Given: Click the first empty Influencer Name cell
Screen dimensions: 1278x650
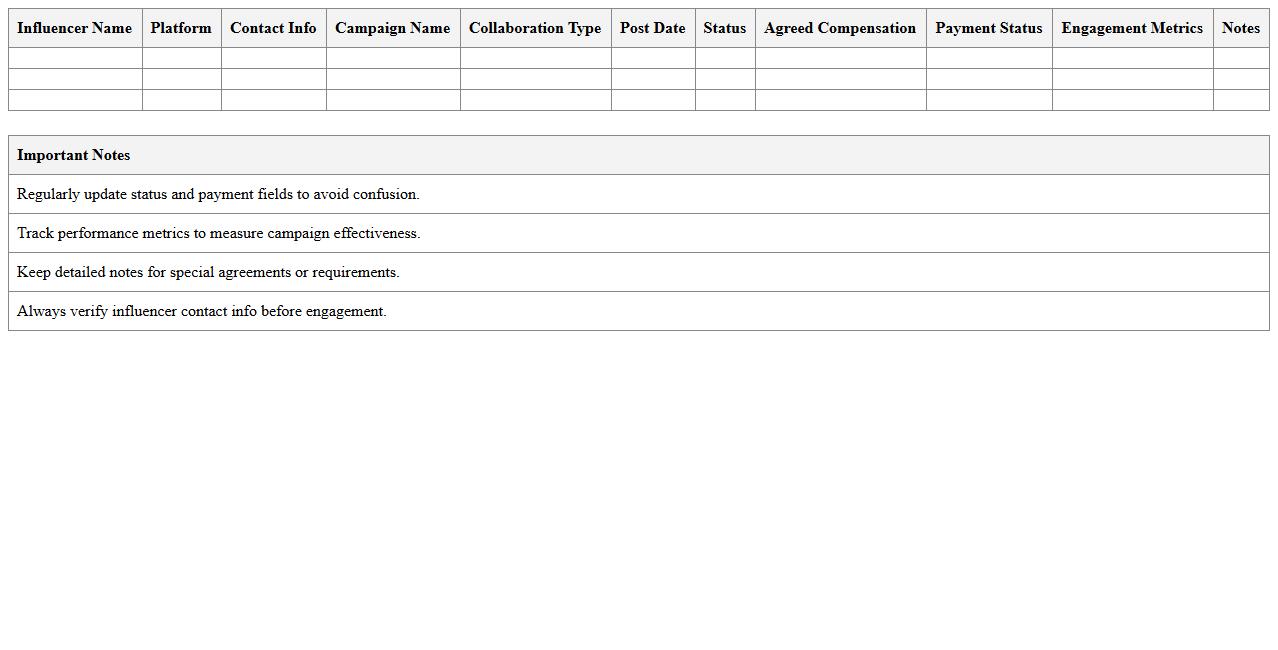Looking at the screenshot, I should tap(74, 58).
